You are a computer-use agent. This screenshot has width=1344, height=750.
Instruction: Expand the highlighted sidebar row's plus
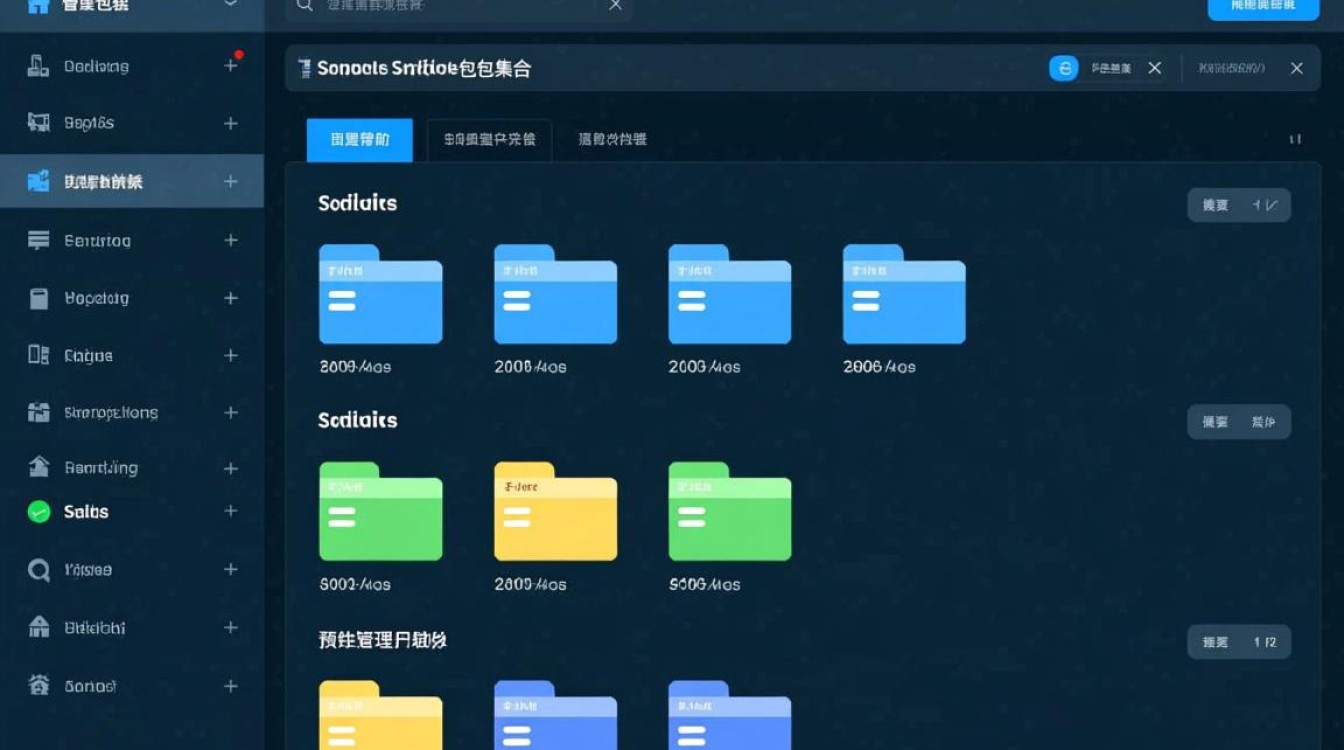point(231,181)
